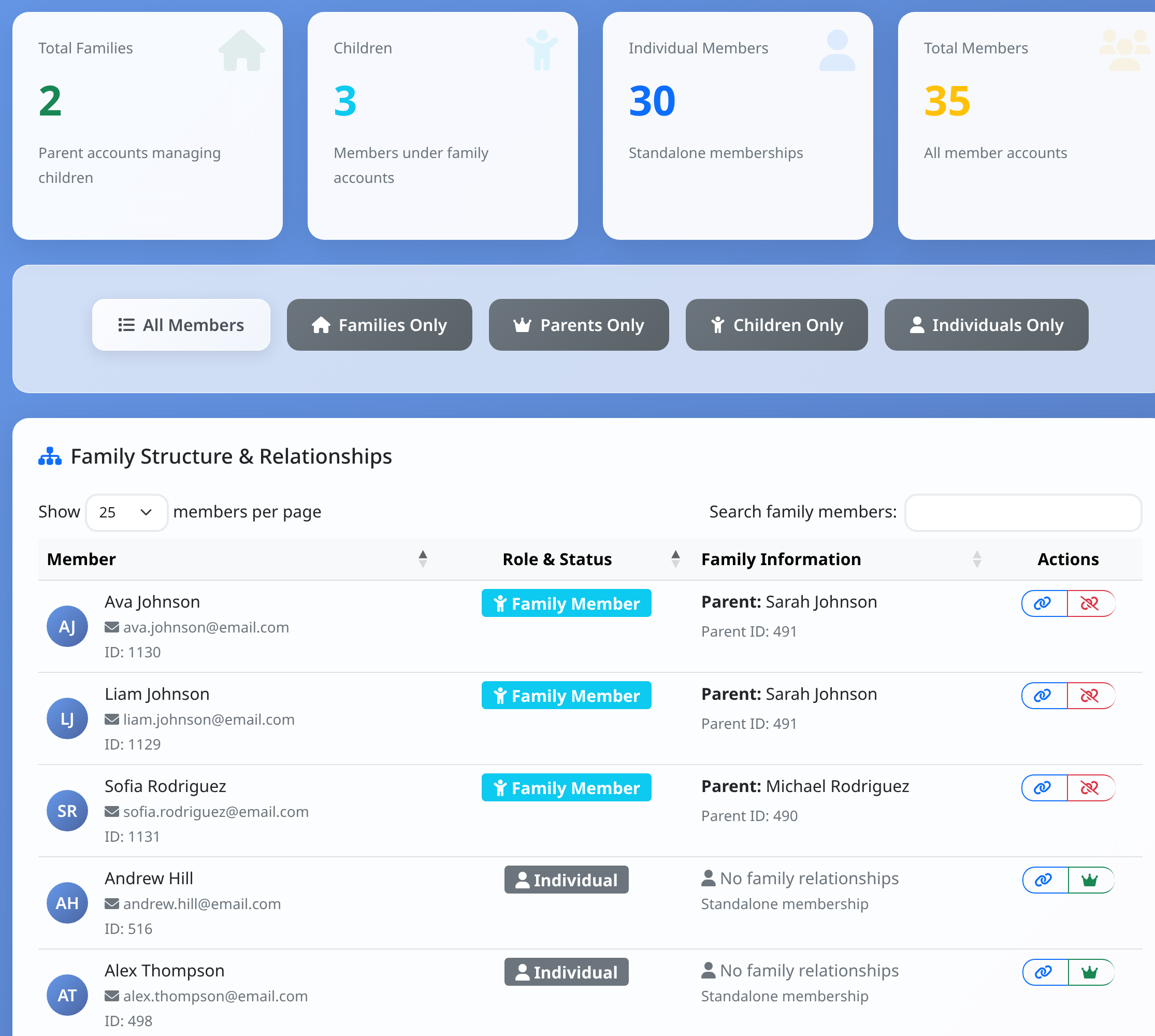This screenshot has width=1155, height=1036.
Task: Click the Children count card
Action: [442, 126]
